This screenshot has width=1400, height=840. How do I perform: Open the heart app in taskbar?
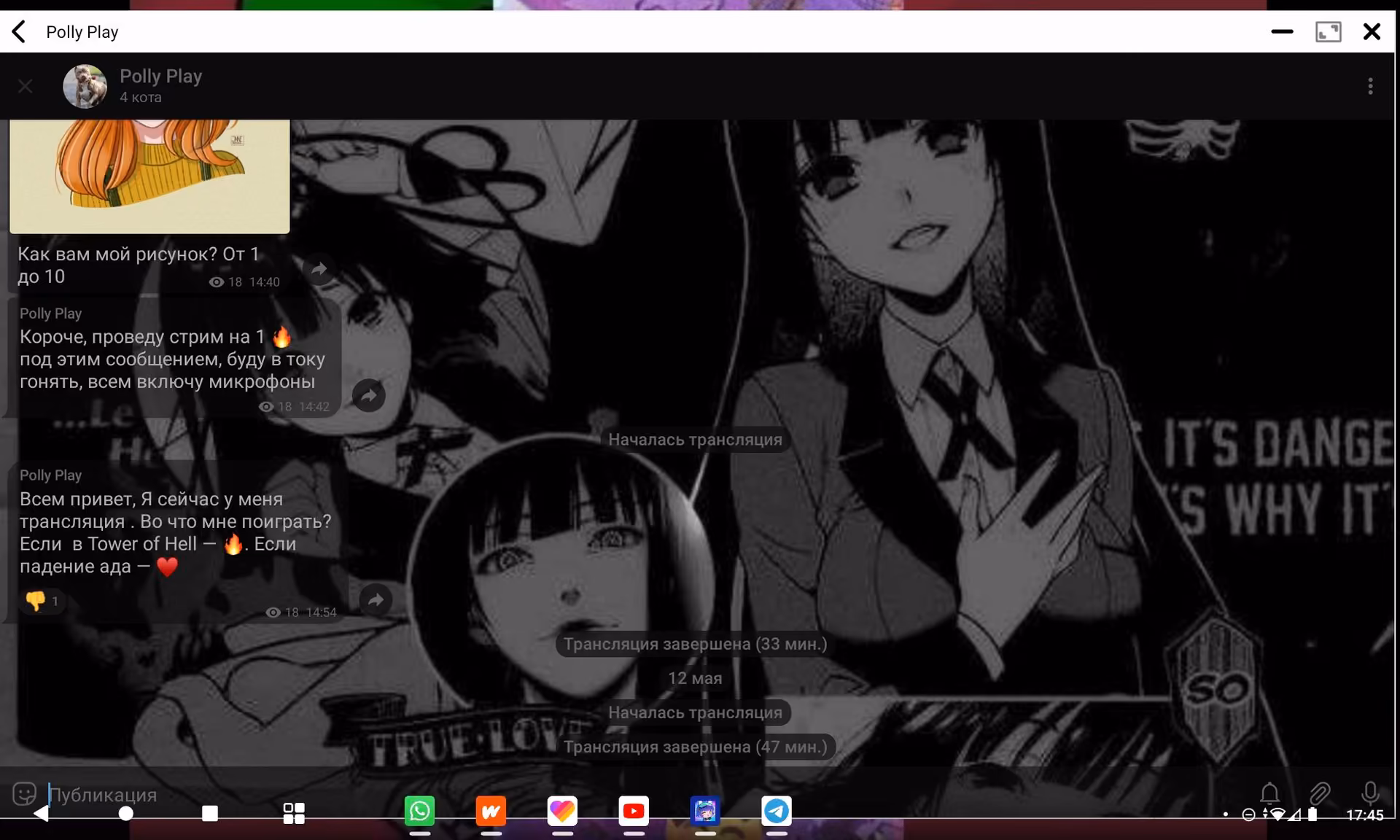coord(562,811)
